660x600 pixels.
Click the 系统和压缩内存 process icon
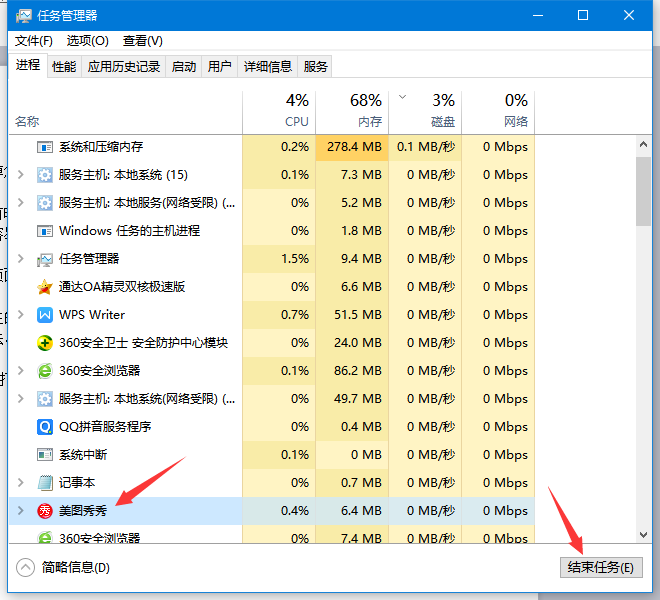pos(45,147)
